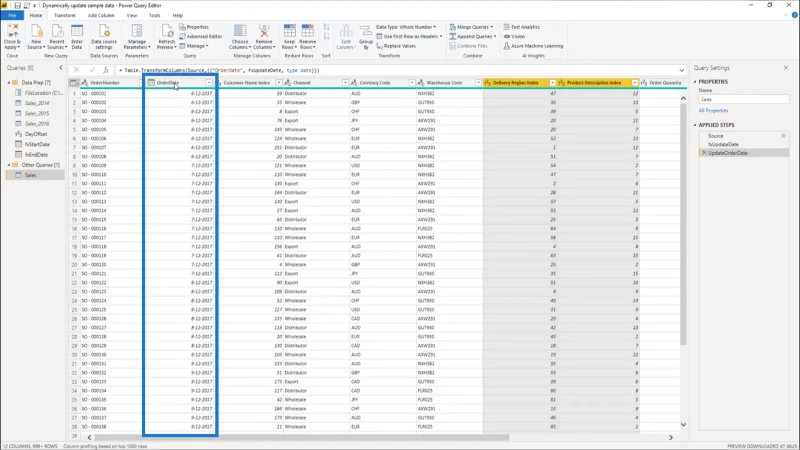Click the Customer Name Index column header

(x=246, y=83)
